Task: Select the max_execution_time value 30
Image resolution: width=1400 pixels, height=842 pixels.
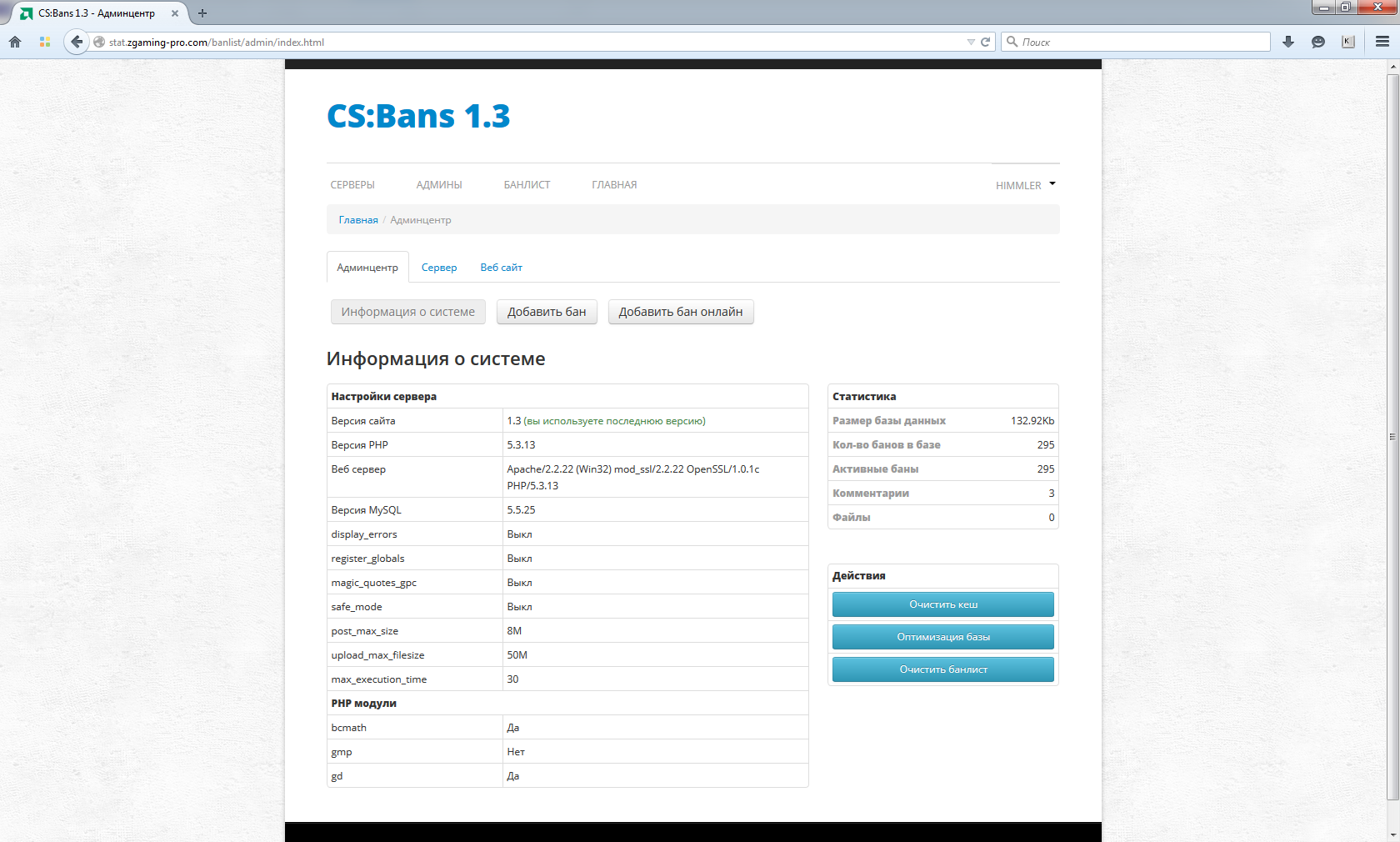Action: pyautogui.click(x=512, y=679)
